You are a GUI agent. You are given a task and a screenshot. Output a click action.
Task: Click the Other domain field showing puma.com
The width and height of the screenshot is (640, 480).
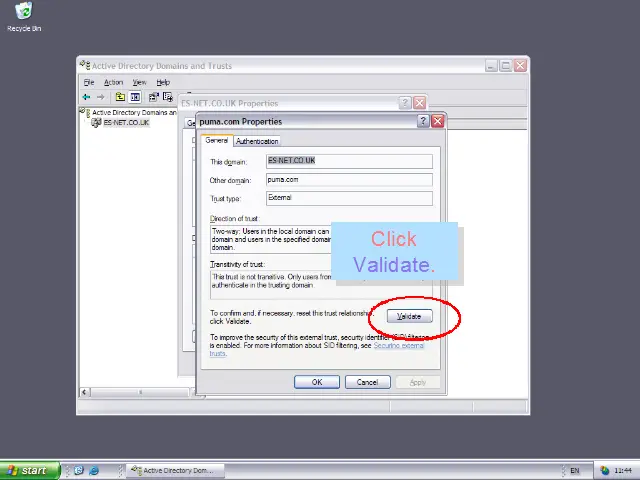point(349,180)
